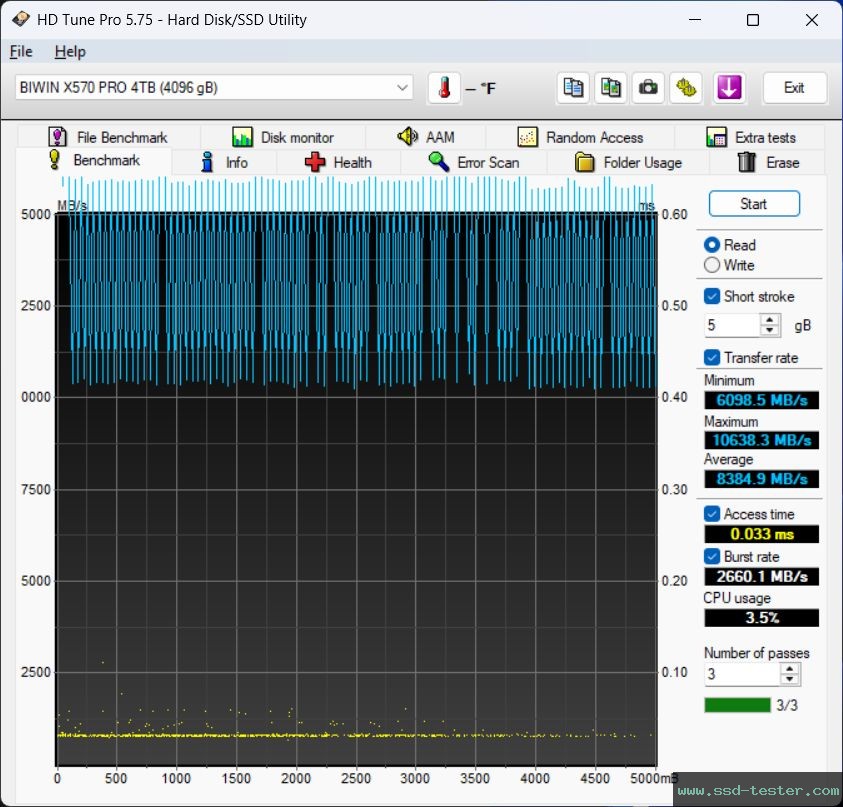Image resolution: width=843 pixels, height=807 pixels.
Task: Click the Number of passes input field
Action: 742,674
